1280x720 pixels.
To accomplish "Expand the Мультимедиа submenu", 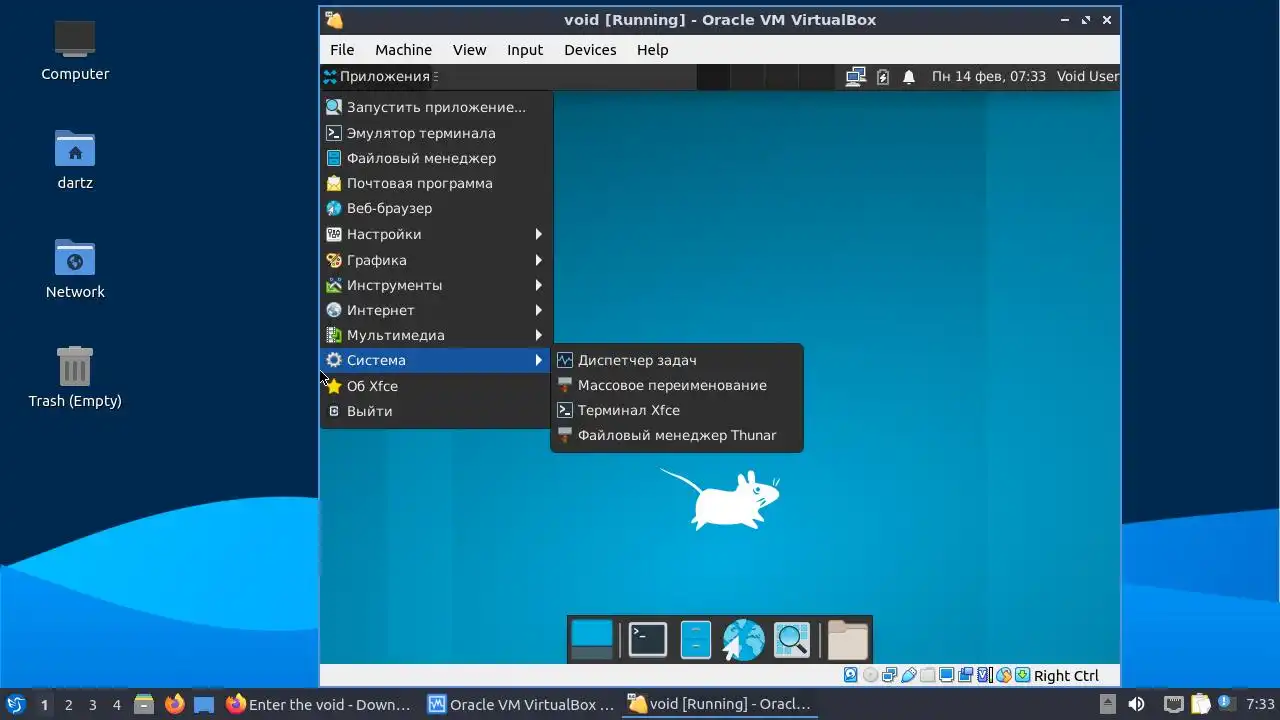I will pos(436,335).
